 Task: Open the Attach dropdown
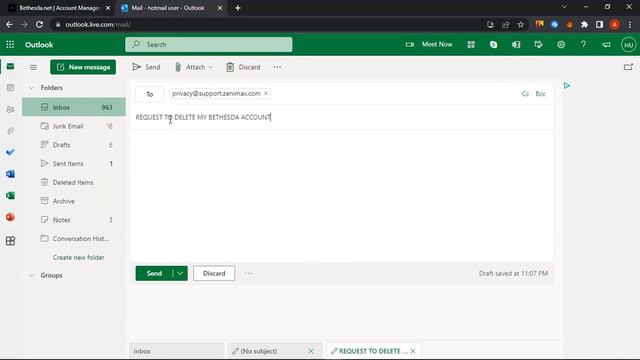click(193, 67)
